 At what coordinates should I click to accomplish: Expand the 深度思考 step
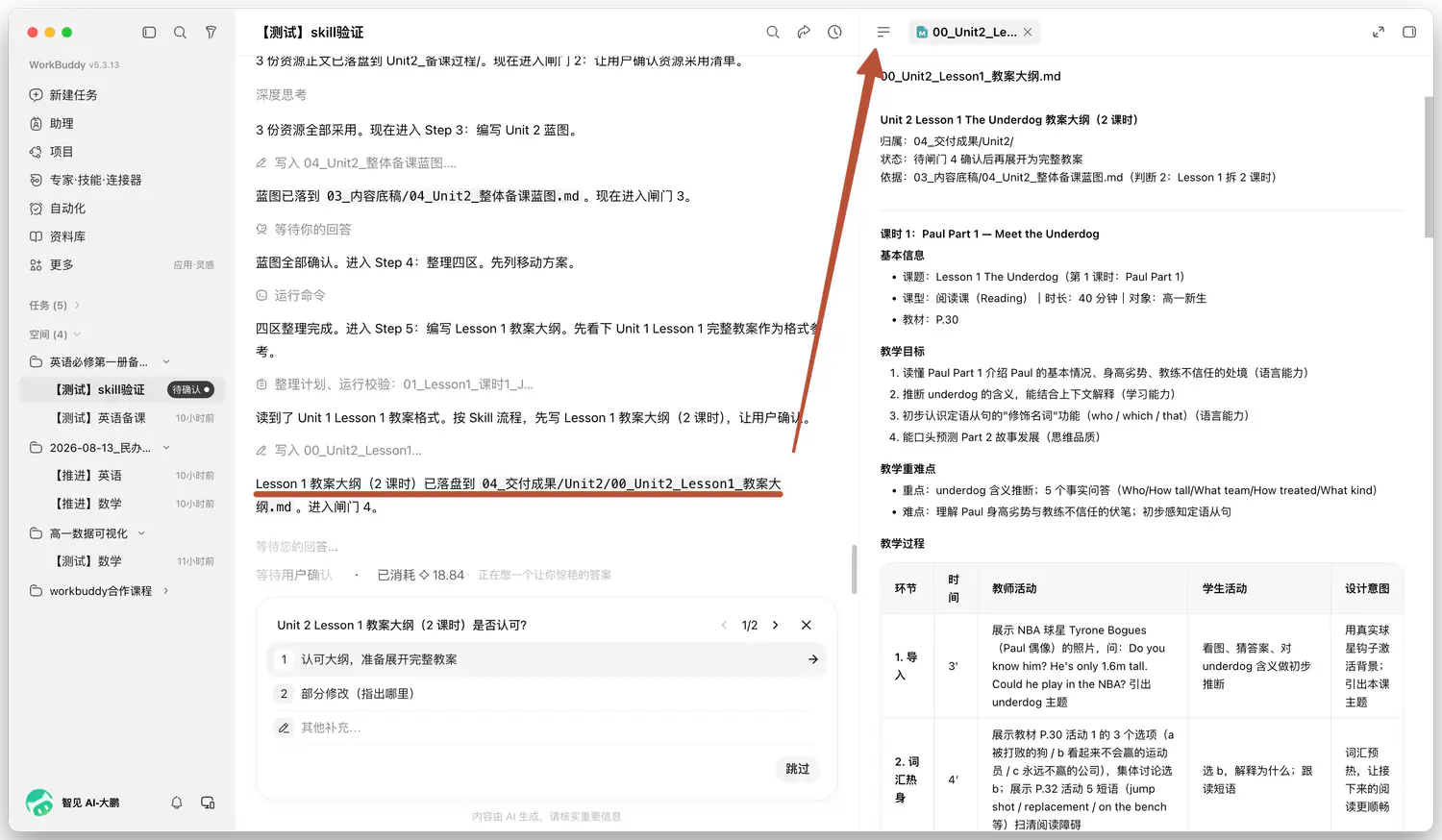[281, 95]
